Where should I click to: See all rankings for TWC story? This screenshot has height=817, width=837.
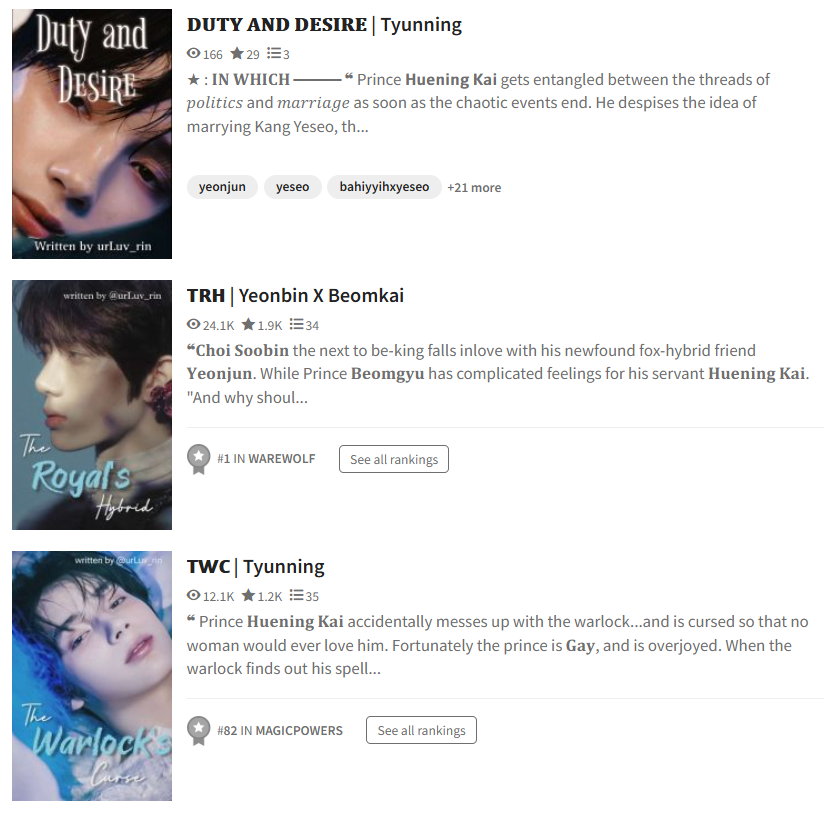(x=421, y=730)
